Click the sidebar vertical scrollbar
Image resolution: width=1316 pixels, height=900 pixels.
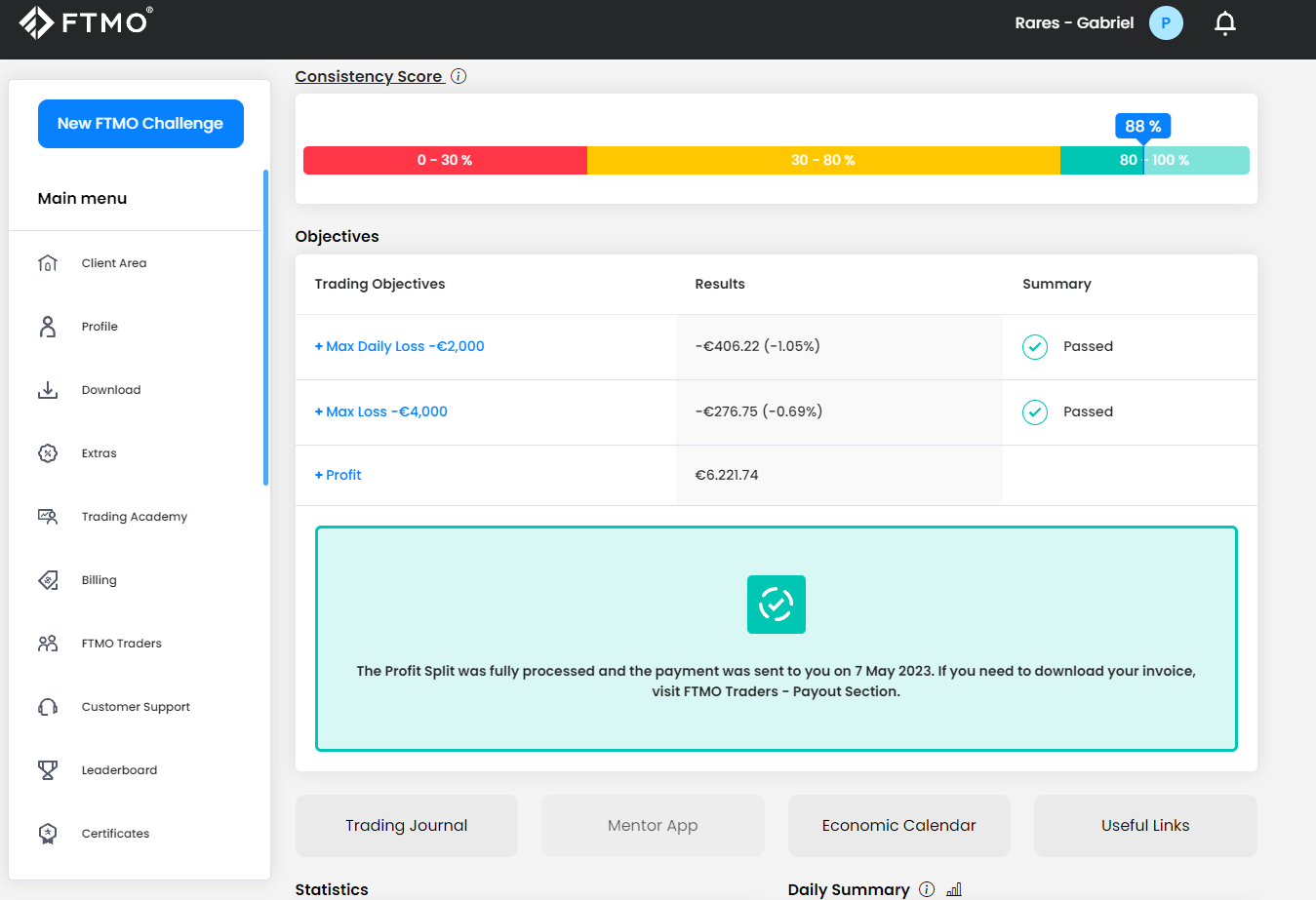[x=265, y=328]
